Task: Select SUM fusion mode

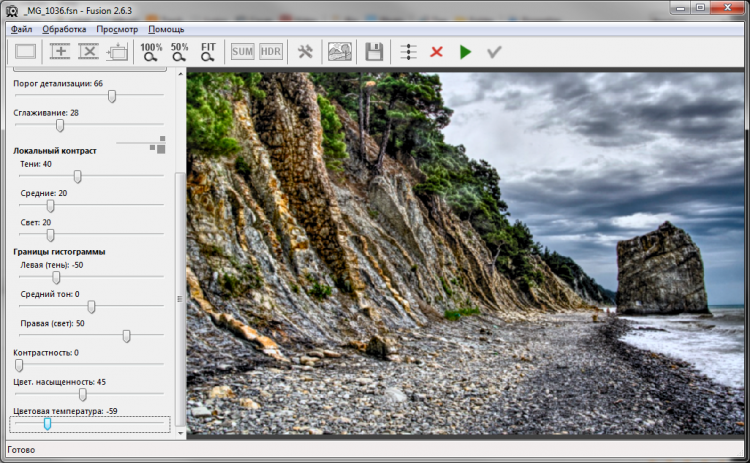Action: coord(242,52)
